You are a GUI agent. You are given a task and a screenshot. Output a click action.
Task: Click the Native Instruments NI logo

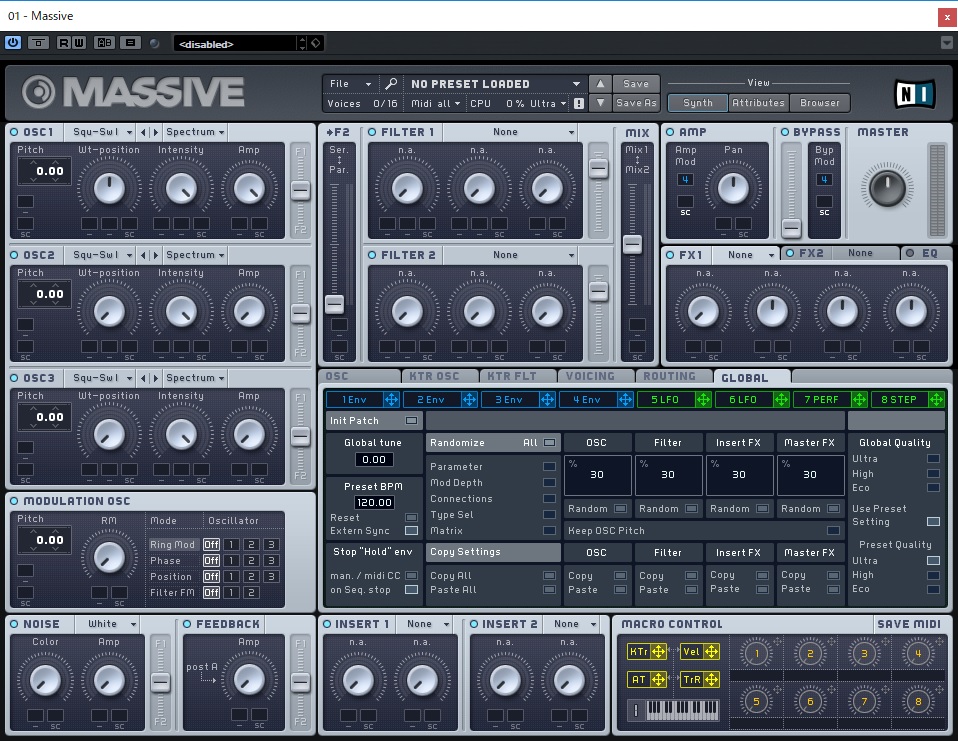click(x=915, y=95)
